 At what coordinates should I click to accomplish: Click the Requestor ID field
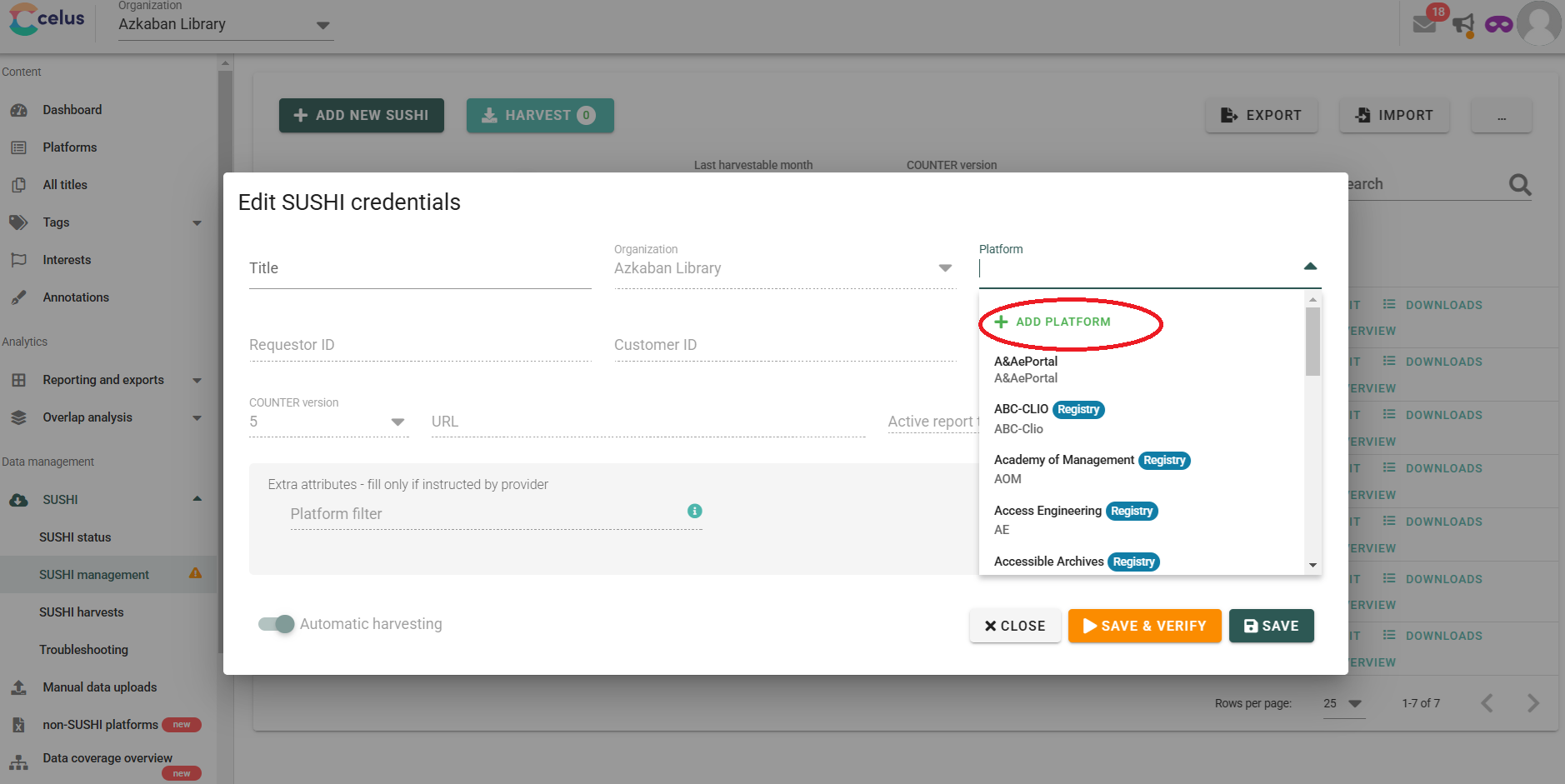pos(420,345)
